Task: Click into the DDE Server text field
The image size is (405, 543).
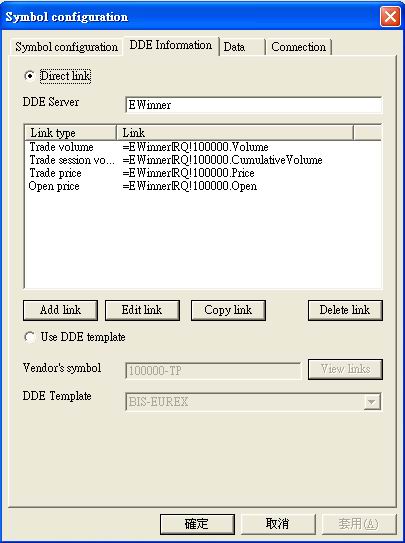Action: (254, 105)
